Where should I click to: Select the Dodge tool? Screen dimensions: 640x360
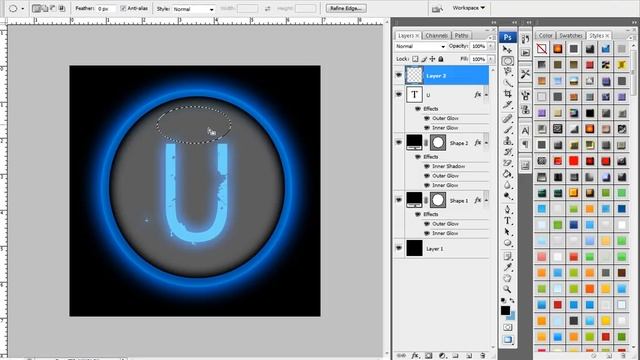[x=507, y=196]
